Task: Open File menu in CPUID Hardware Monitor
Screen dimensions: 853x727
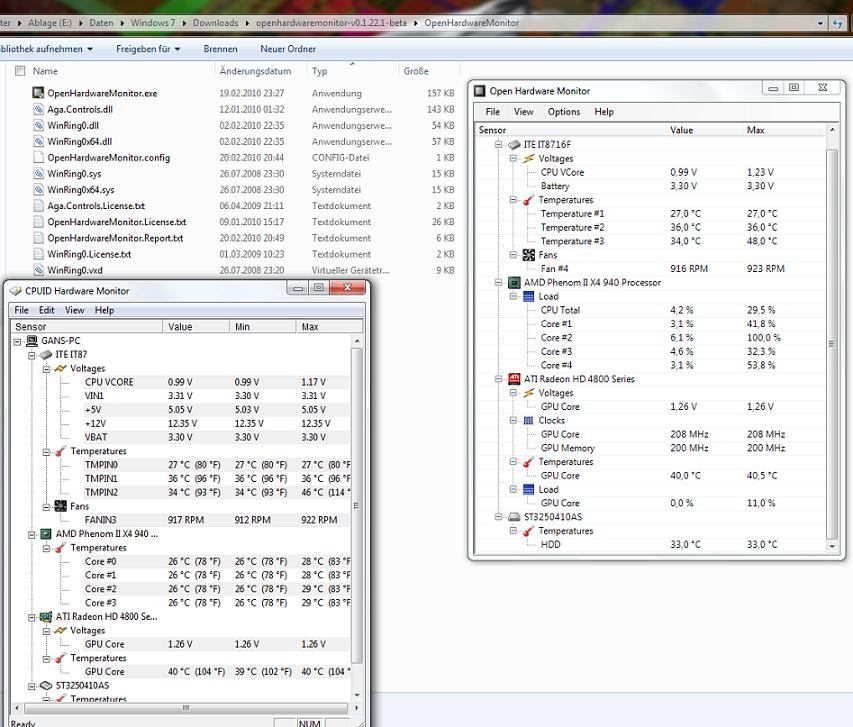Action: tap(21, 310)
